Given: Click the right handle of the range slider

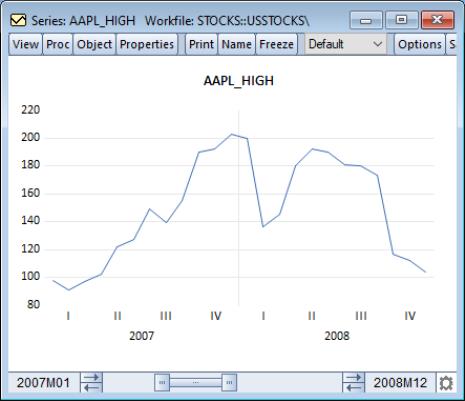Looking at the screenshot, I should coord(229,382).
